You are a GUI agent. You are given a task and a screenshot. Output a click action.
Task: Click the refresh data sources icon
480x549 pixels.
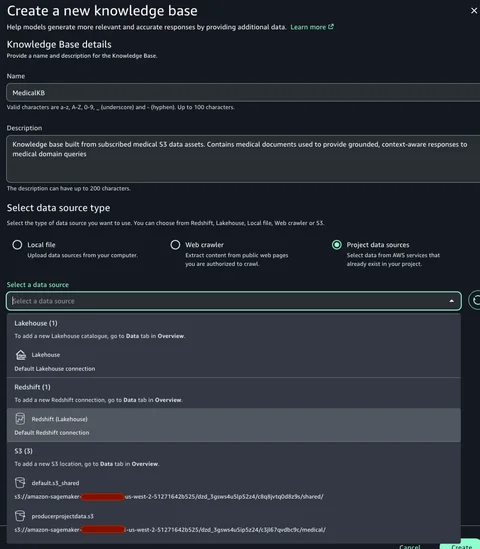click(x=475, y=300)
